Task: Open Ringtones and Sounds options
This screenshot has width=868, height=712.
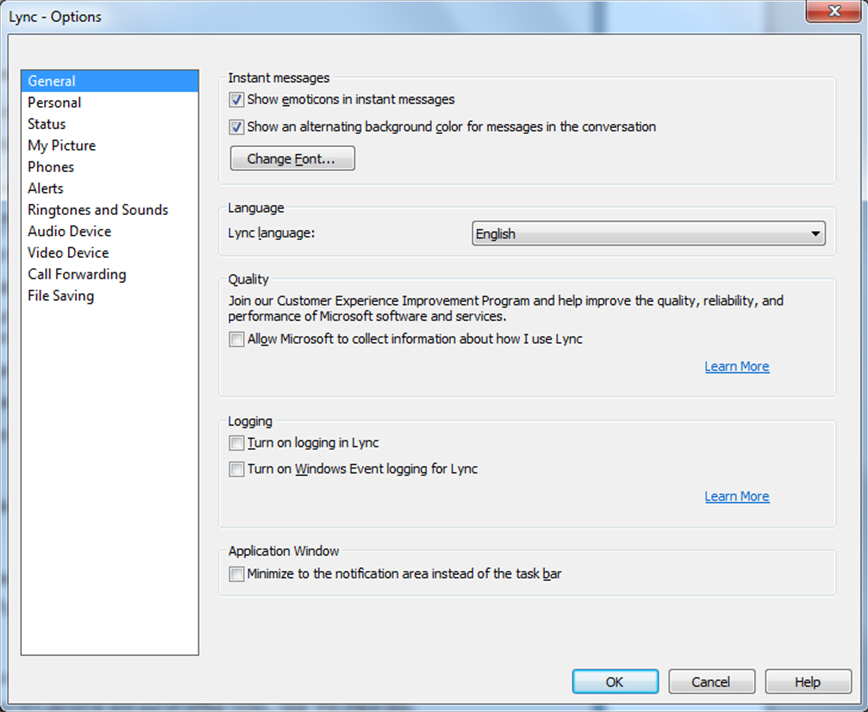Action: pos(98,210)
